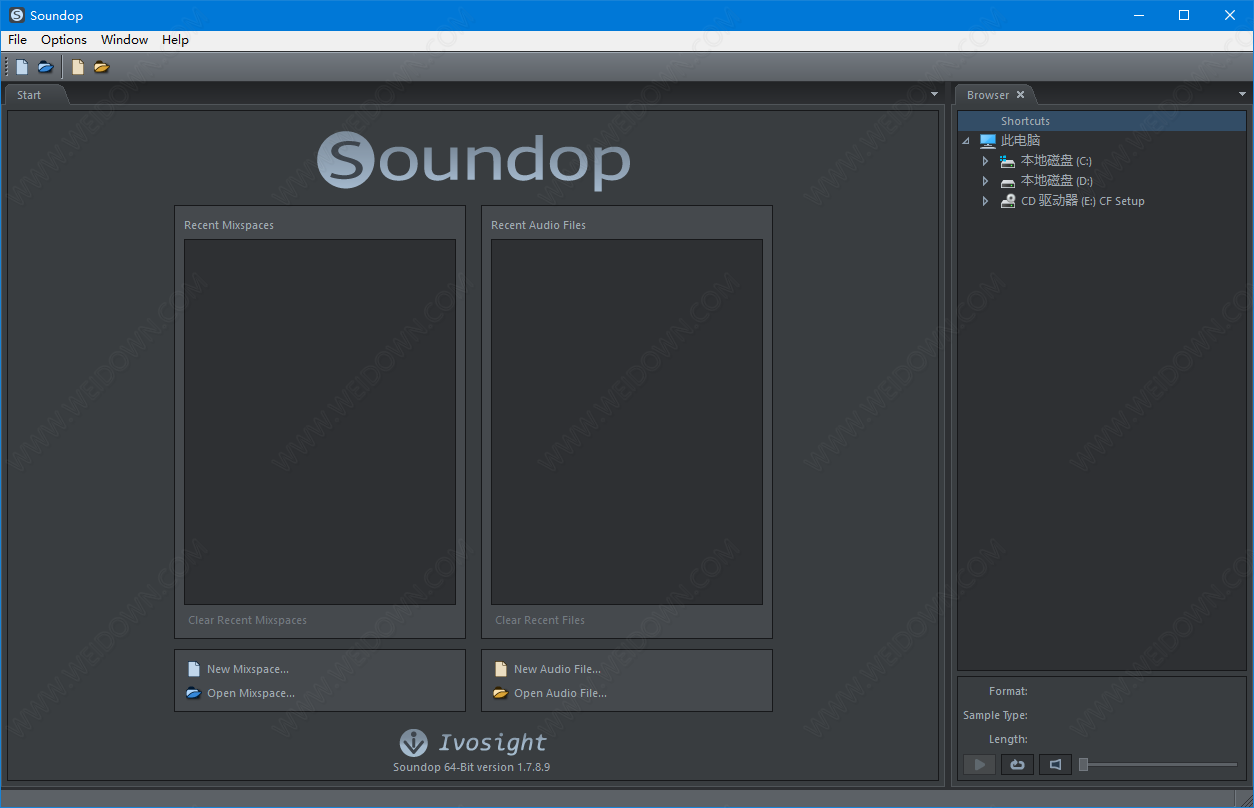Open the File menu
This screenshot has height=808, width=1254.
18,40
